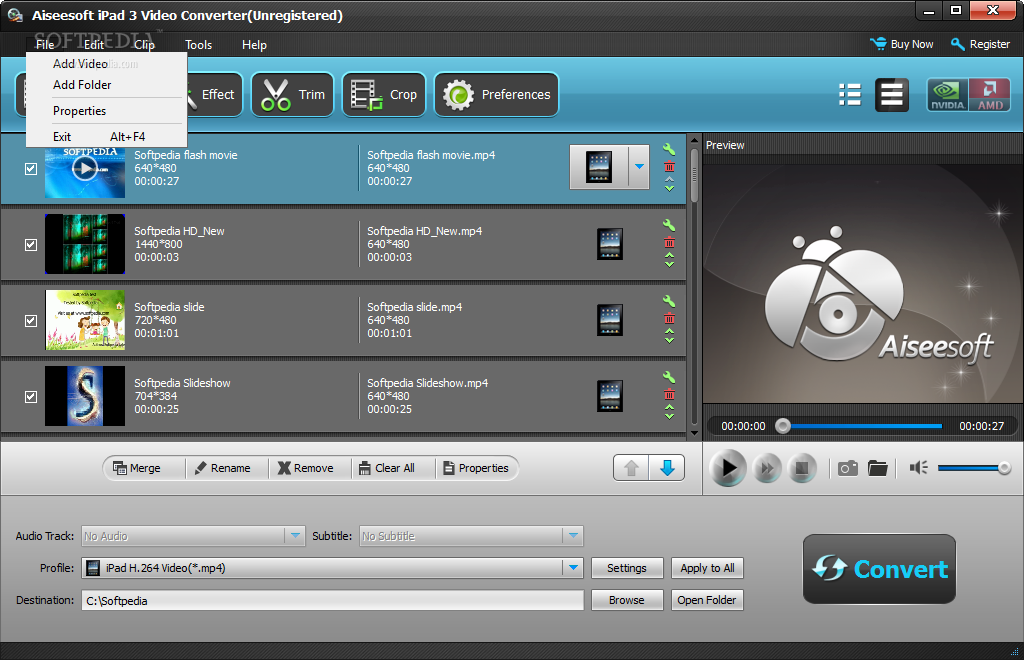Click the Convert button

[879, 569]
